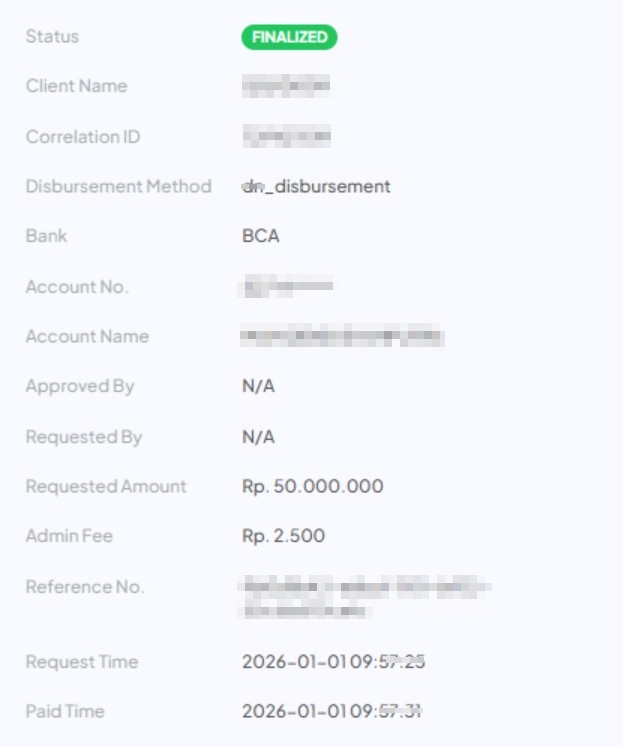Click the blurred Correlation ID value

tap(286, 136)
